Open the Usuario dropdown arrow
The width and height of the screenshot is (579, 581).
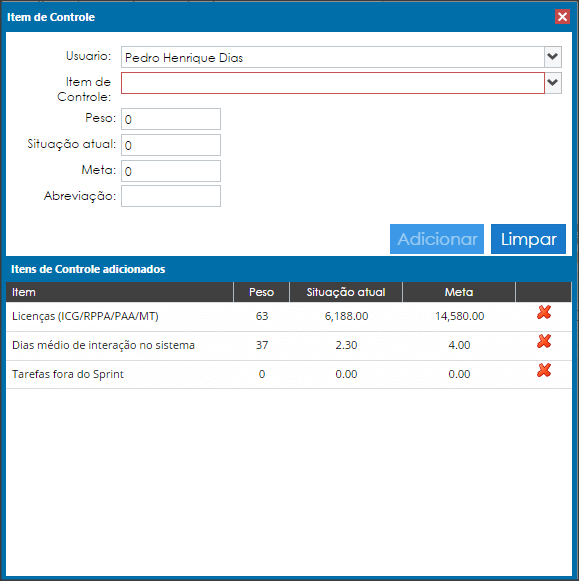click(x=553, y=57)
